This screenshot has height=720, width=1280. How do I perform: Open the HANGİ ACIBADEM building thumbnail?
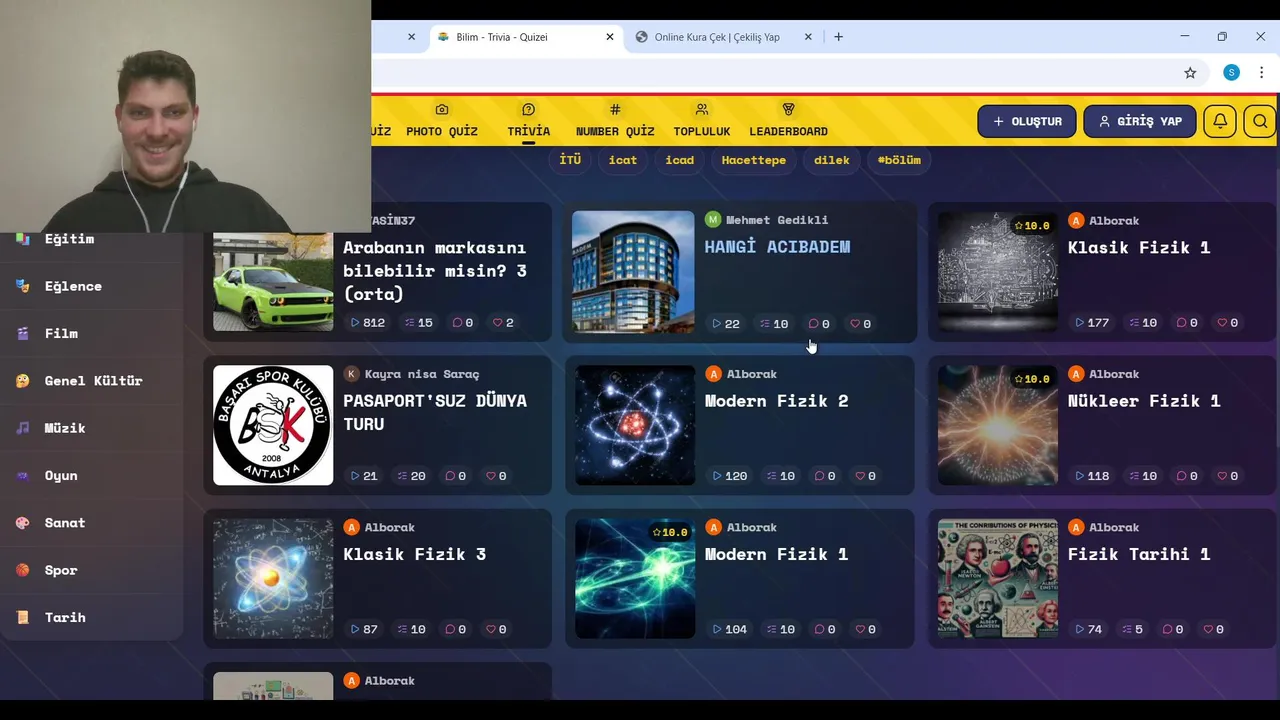633,272
